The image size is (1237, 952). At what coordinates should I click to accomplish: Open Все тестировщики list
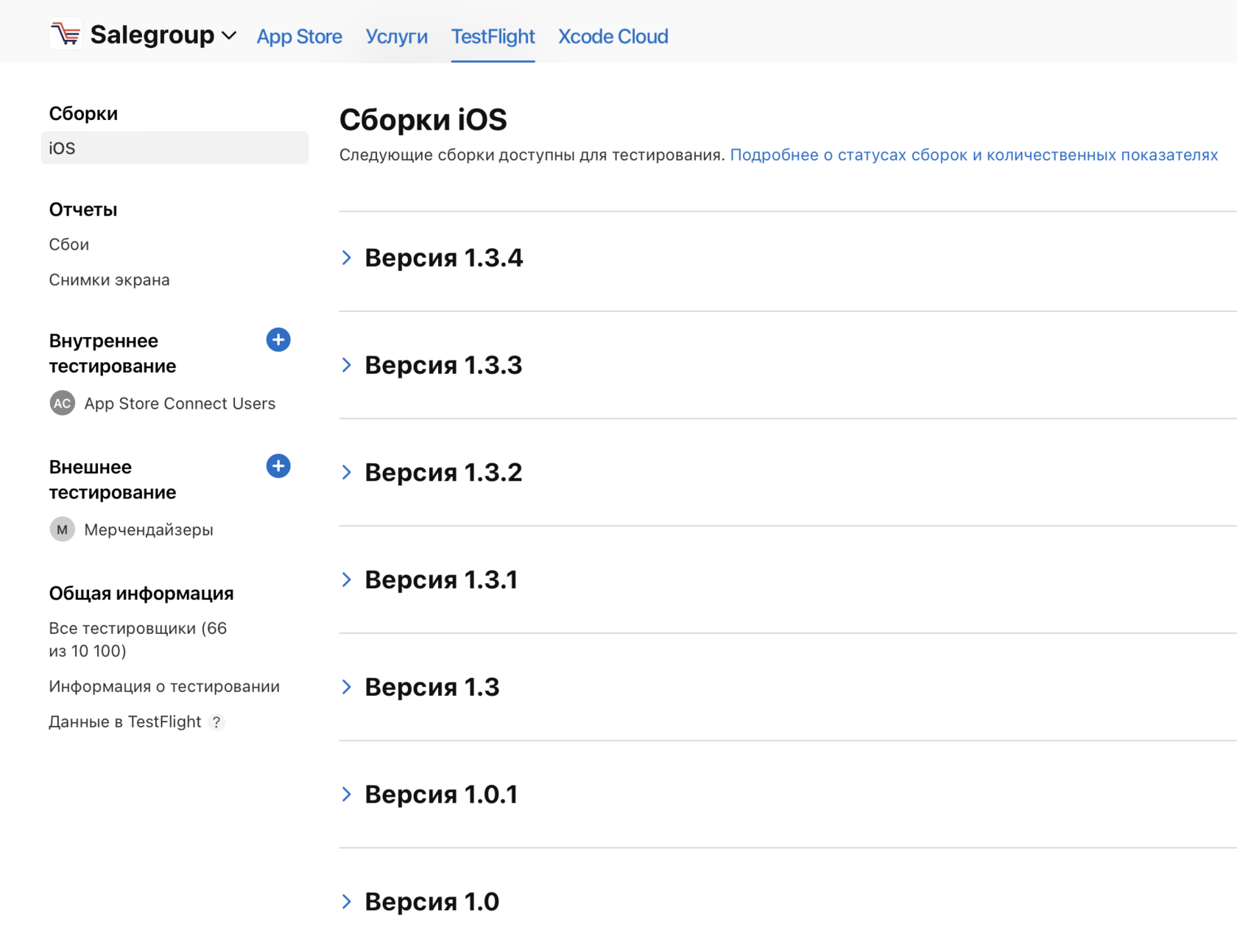[138, 639]
